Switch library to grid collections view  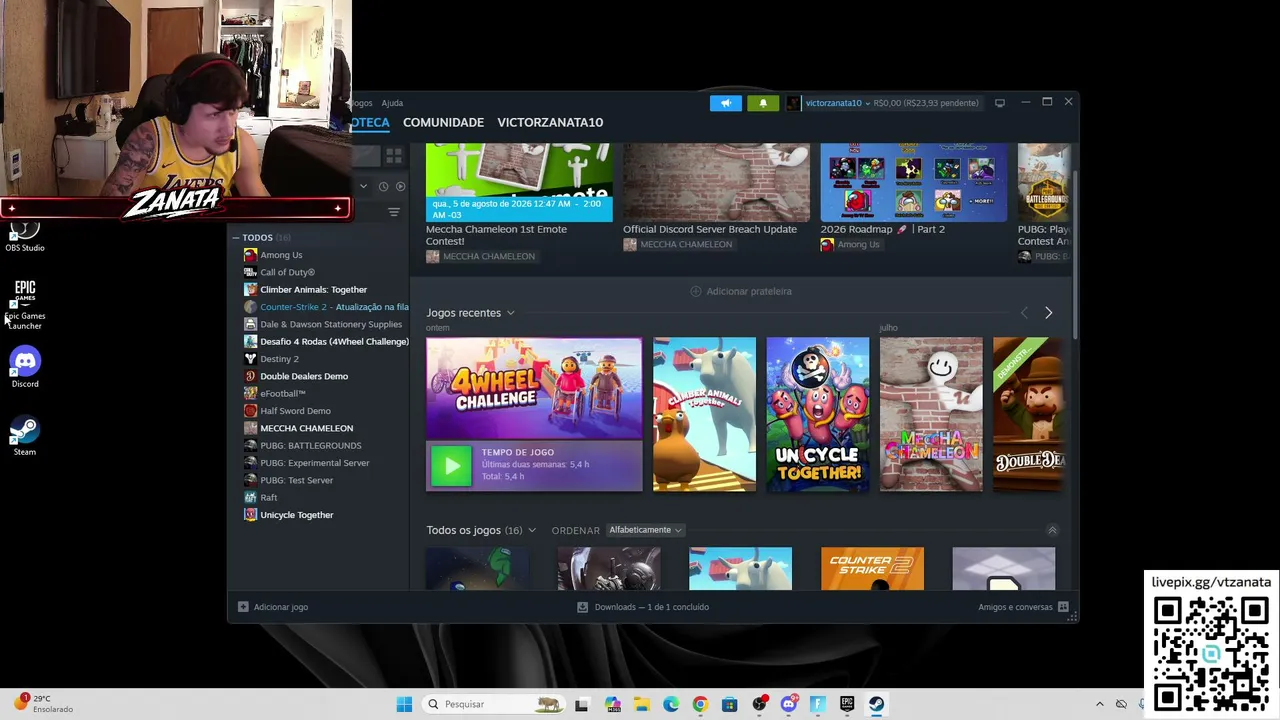pyautogui.click(x=394, y=156)
